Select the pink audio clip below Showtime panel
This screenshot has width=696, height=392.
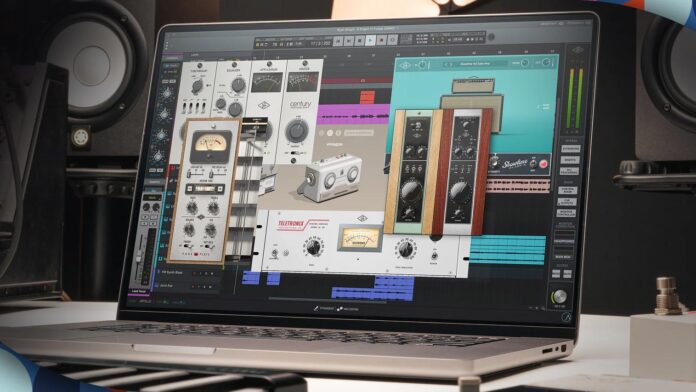pos(518,185)
